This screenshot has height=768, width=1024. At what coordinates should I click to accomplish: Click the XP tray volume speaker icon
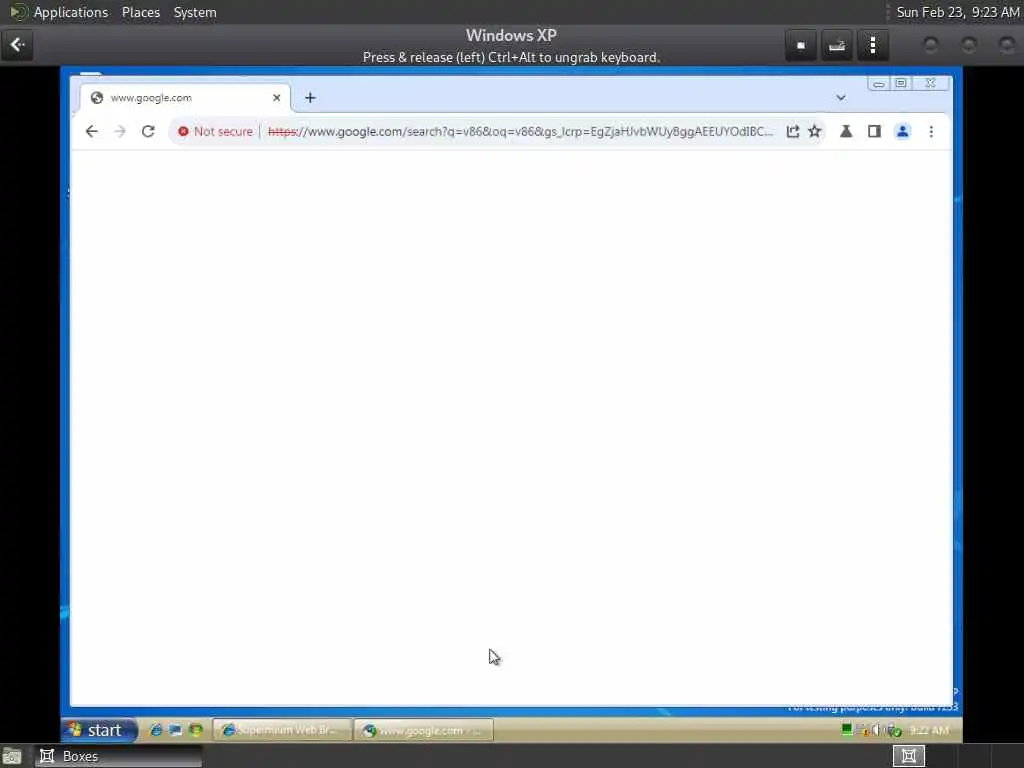[x=876, y=730]
